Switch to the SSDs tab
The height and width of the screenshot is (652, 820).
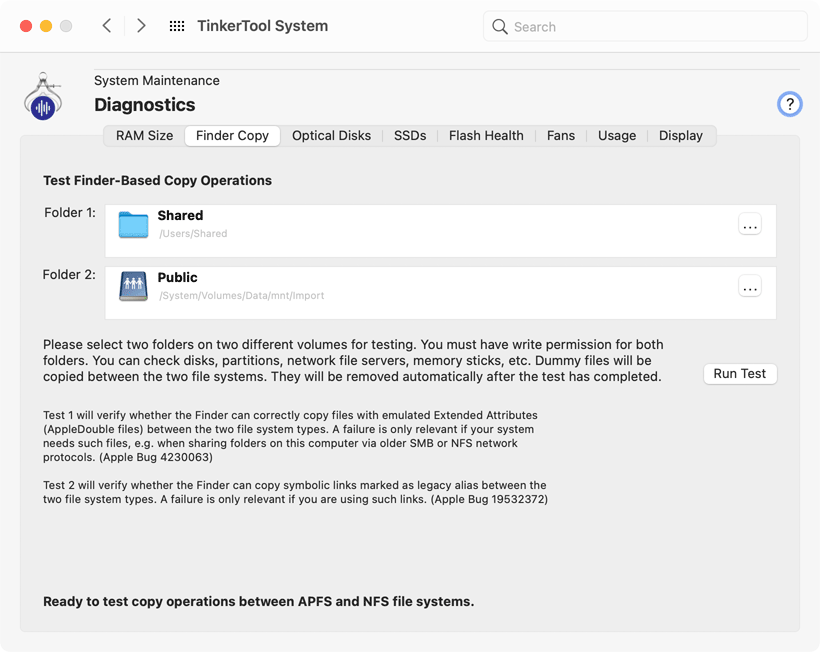point(410,136)
